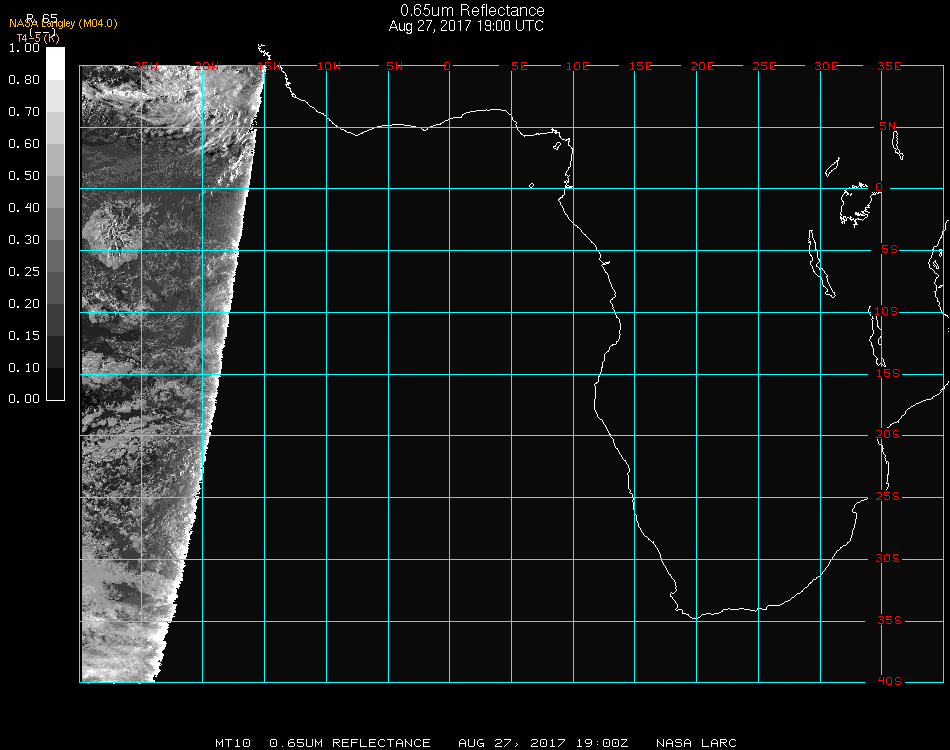950x750 pixels.
Task: Click the 1.00 colorbar label
Action: [24, 48]
